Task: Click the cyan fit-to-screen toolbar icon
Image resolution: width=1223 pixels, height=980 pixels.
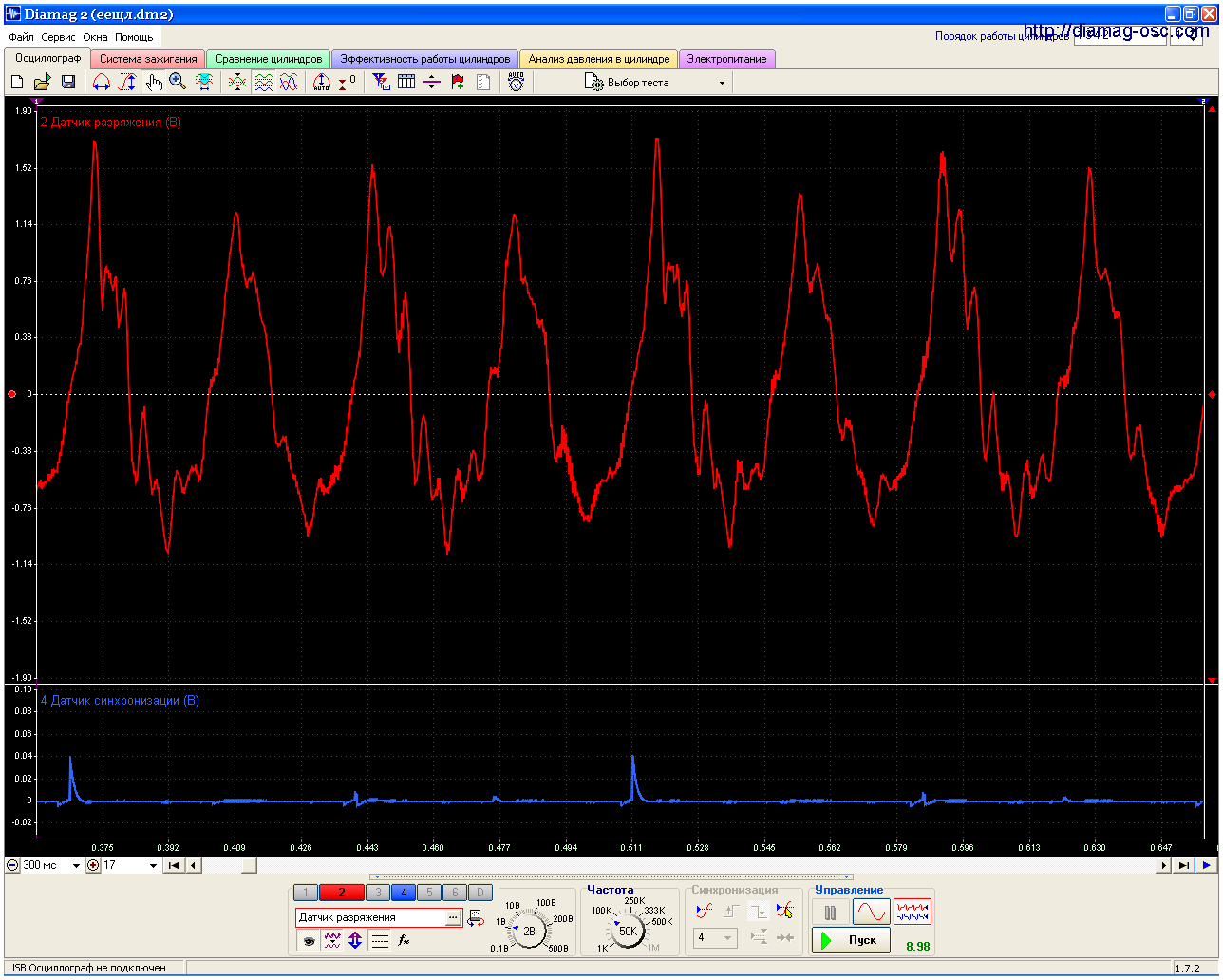Action: pos(204,83)
